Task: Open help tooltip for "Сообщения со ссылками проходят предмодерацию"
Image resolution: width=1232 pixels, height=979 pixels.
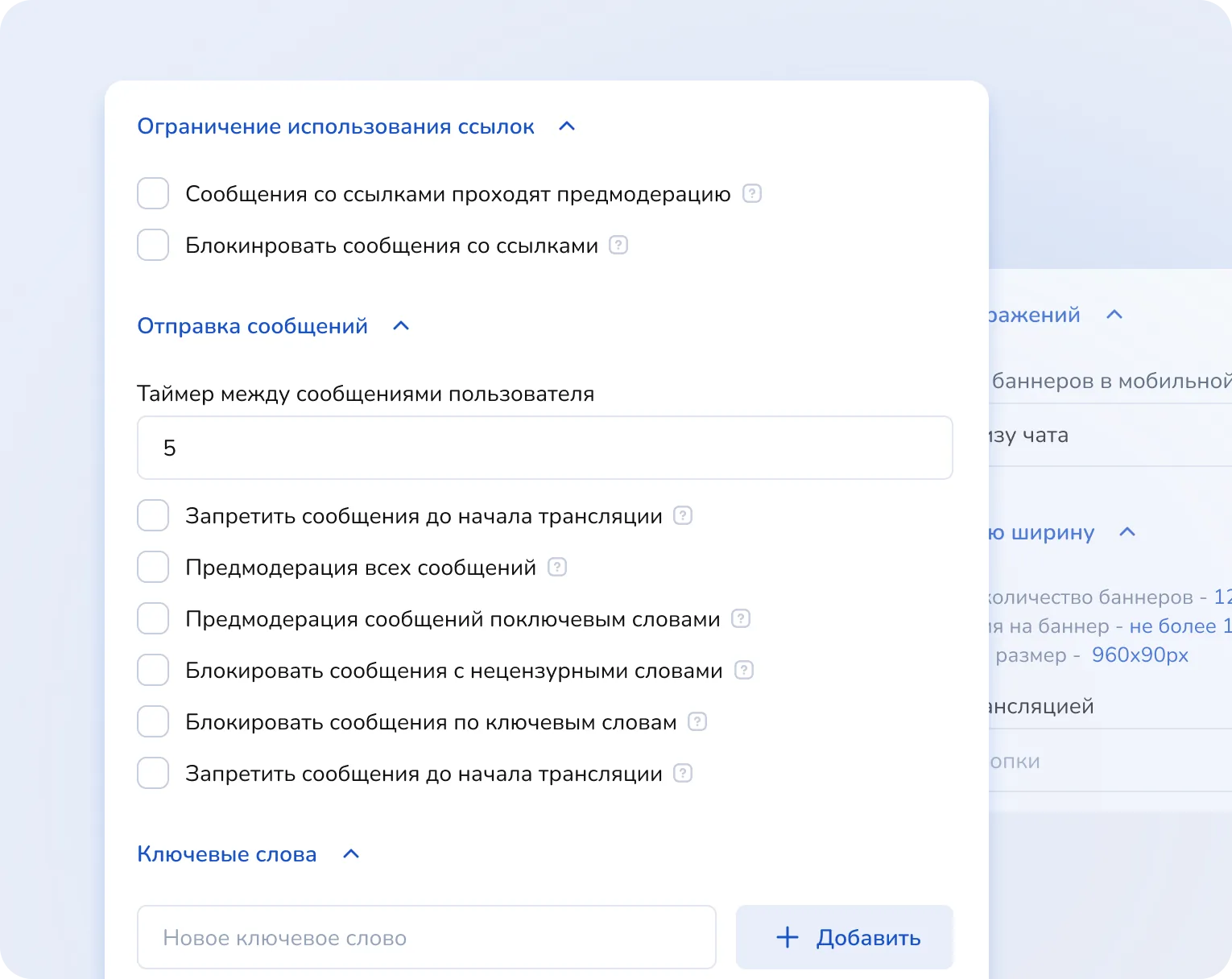Action: [750, 193]
